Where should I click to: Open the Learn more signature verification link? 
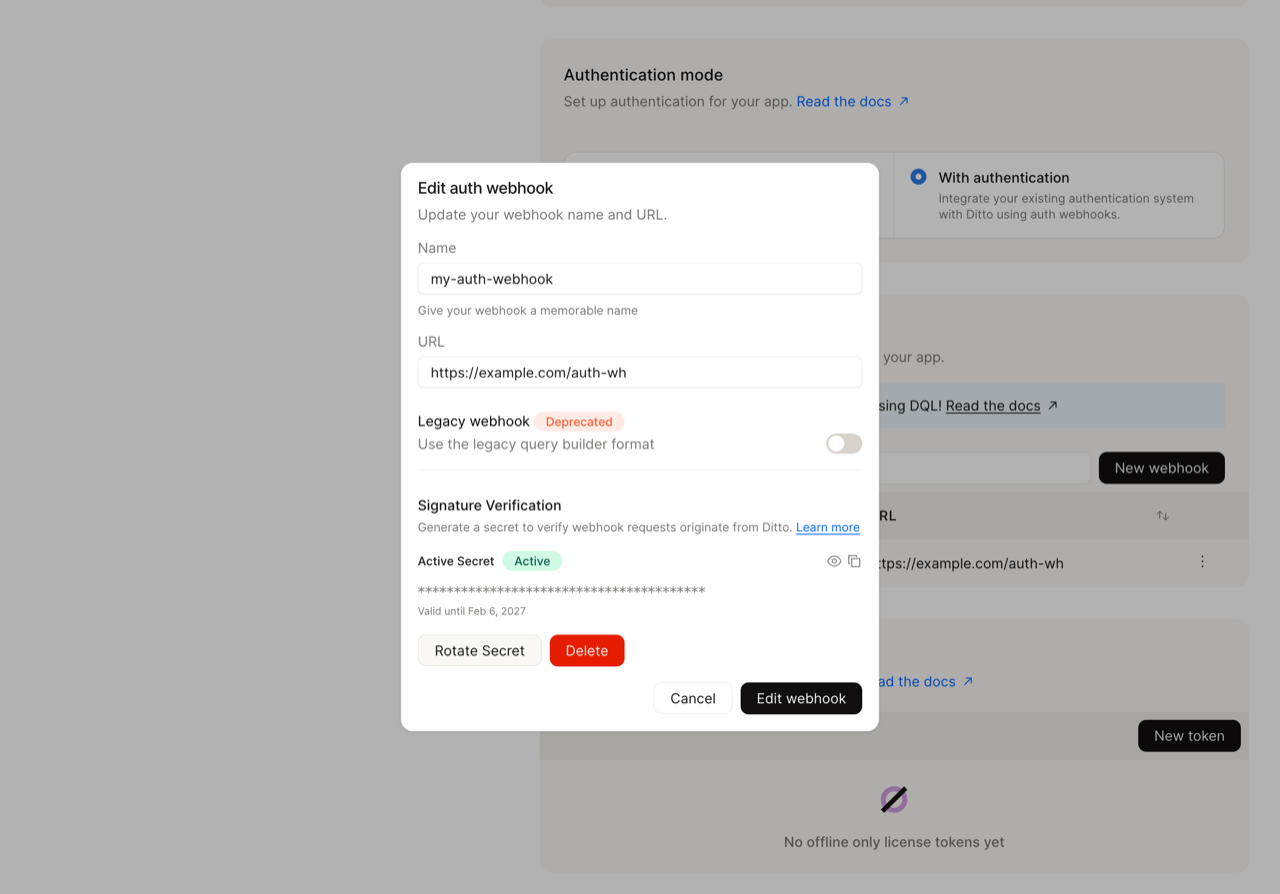pos(827,527)
